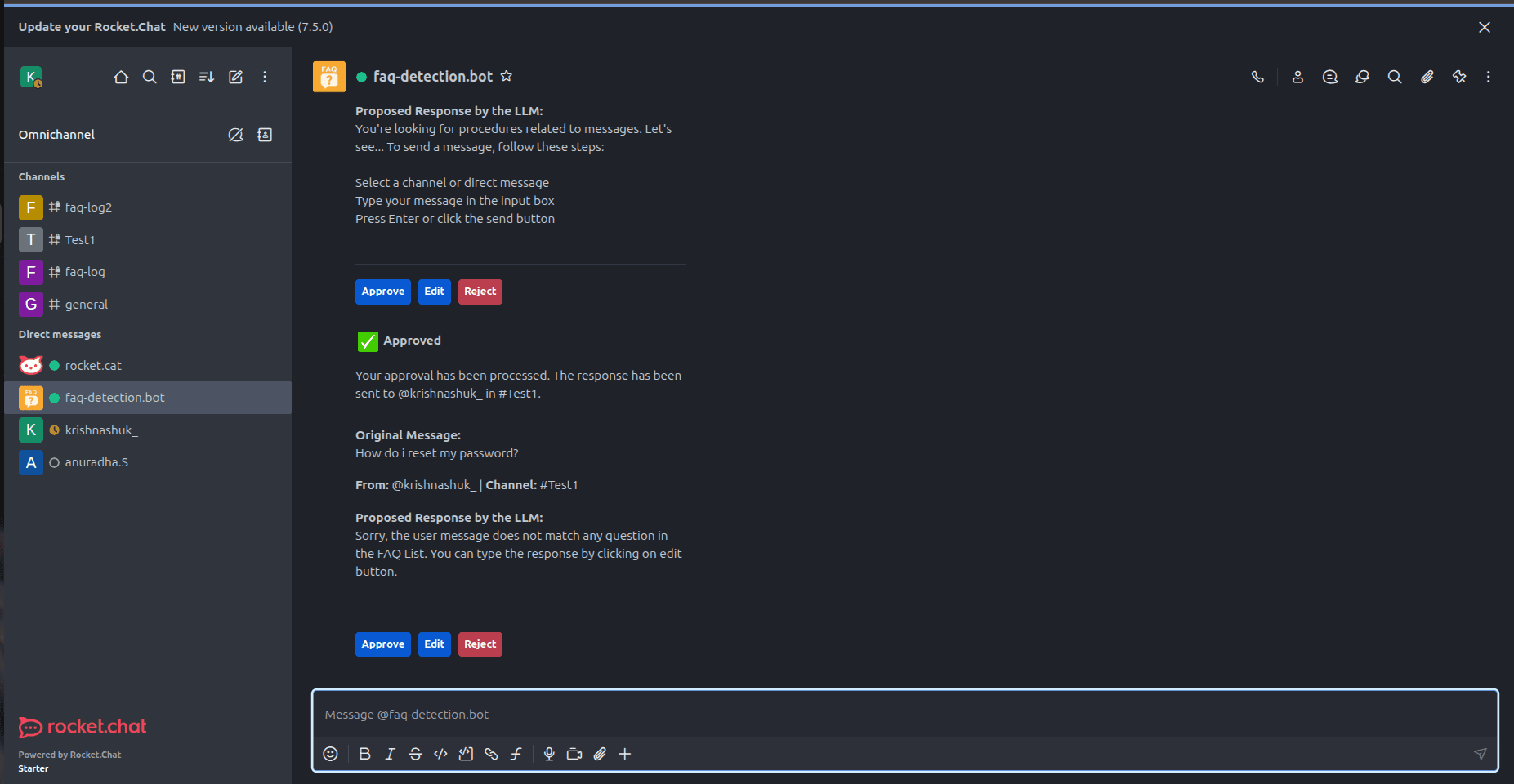The image size is (1514, 784).
Task: Approve the send-message proposed response
Action: coord(383,292)
